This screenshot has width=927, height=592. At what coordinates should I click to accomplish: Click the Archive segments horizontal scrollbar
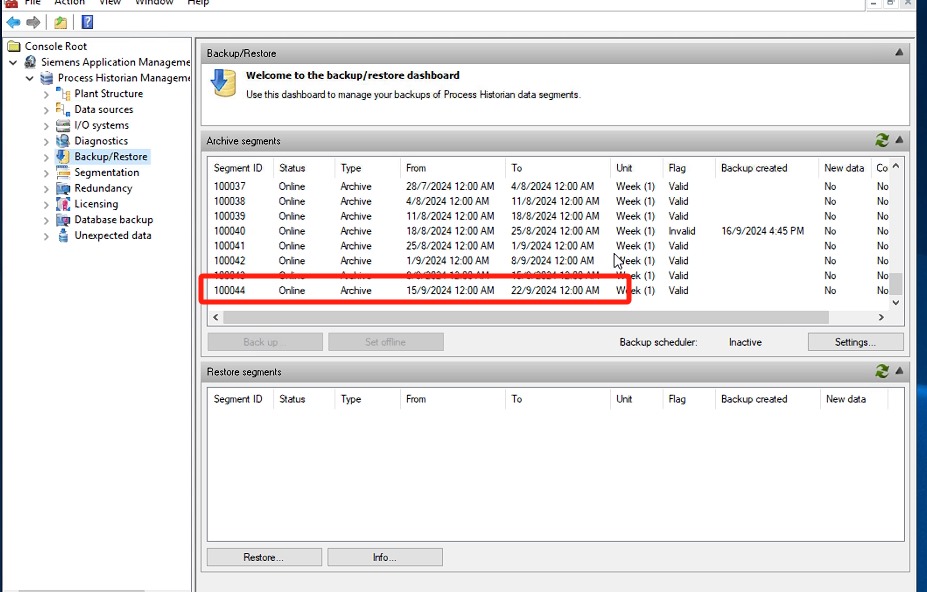pos(526,317)
